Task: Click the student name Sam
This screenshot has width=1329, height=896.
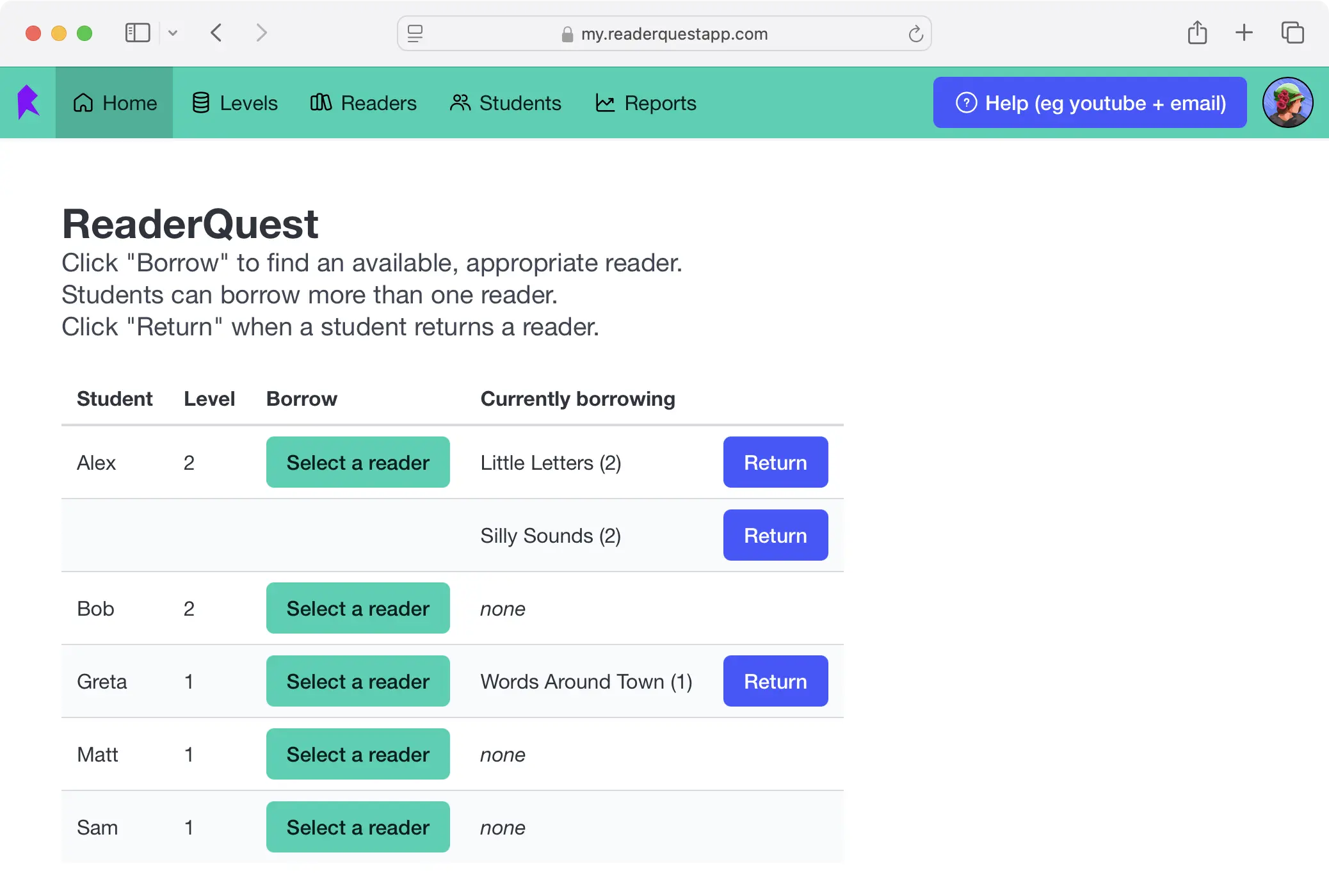Action: (97, 828)
